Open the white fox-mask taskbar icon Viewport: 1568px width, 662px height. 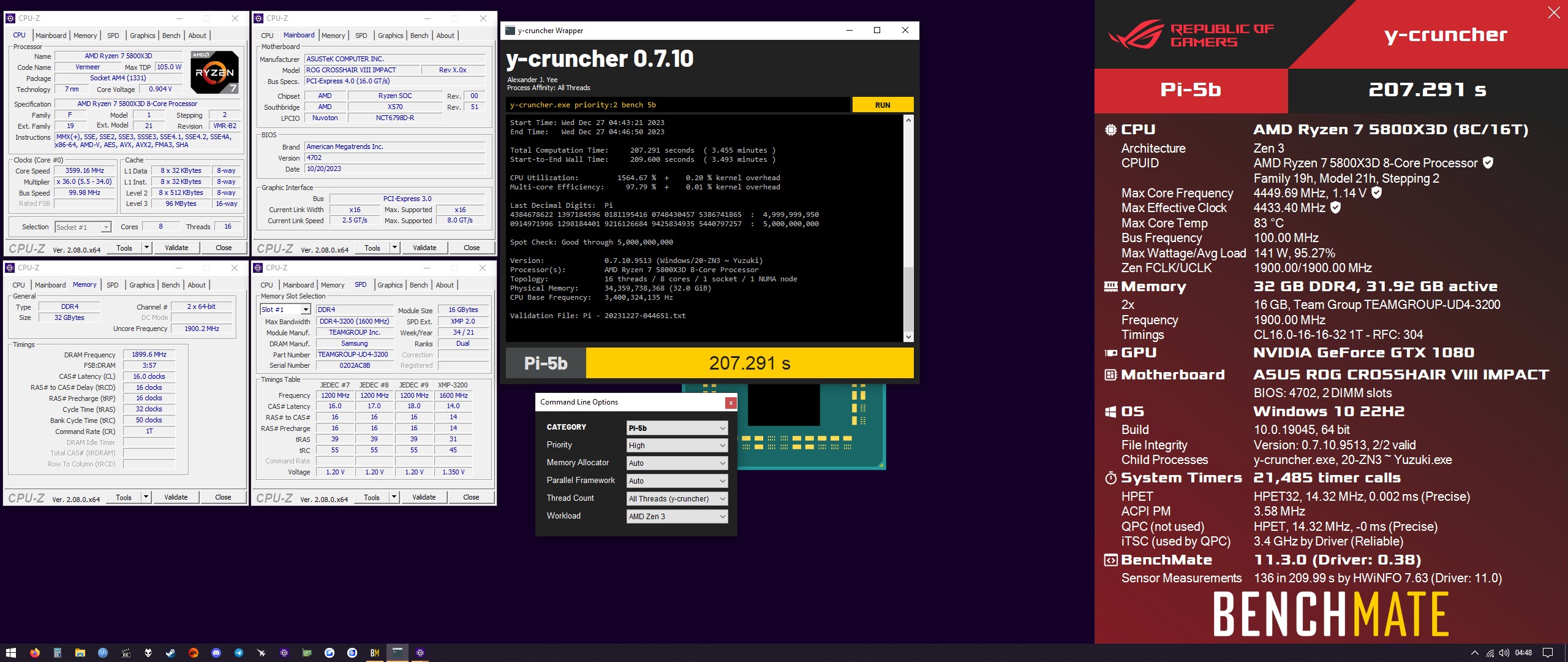tap(148, 653)
